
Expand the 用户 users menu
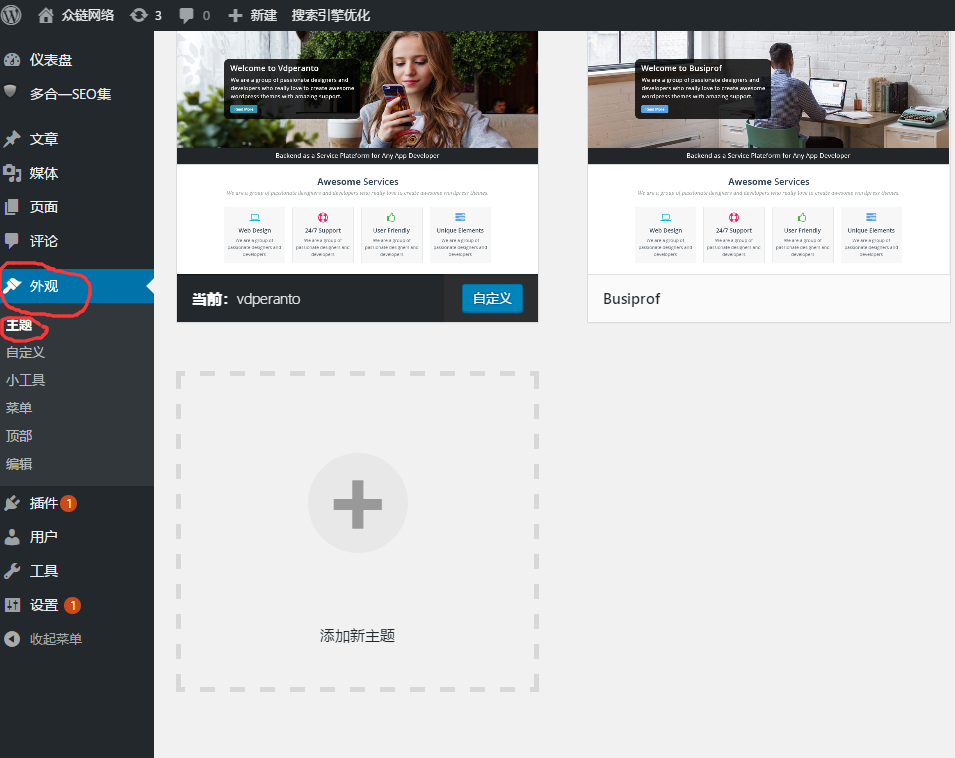click(43, 537)
